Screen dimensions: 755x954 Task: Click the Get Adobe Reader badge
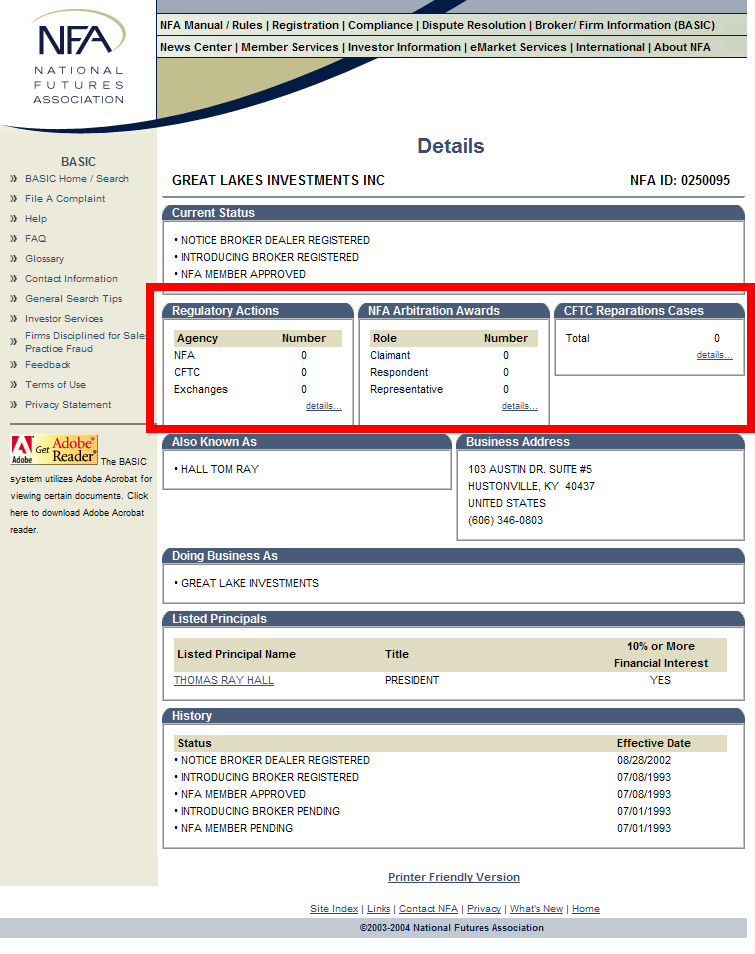click(54, 450)
